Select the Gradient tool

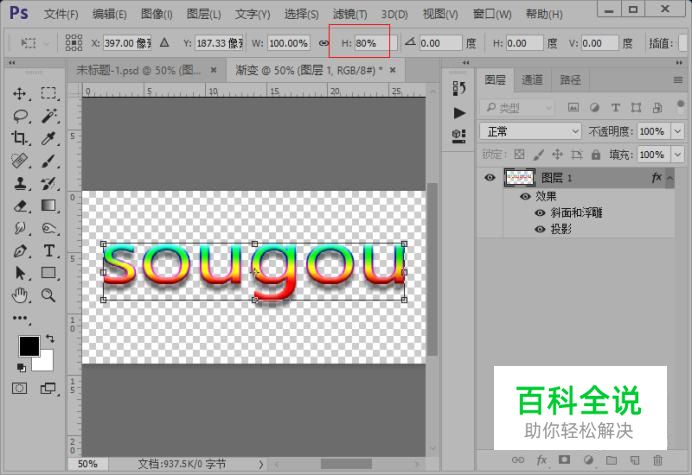49,205
